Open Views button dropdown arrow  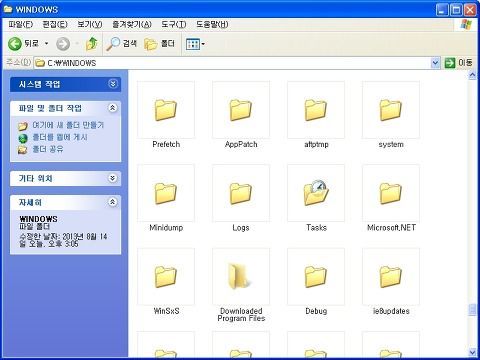pyautogui.click(x=203, y=44)
